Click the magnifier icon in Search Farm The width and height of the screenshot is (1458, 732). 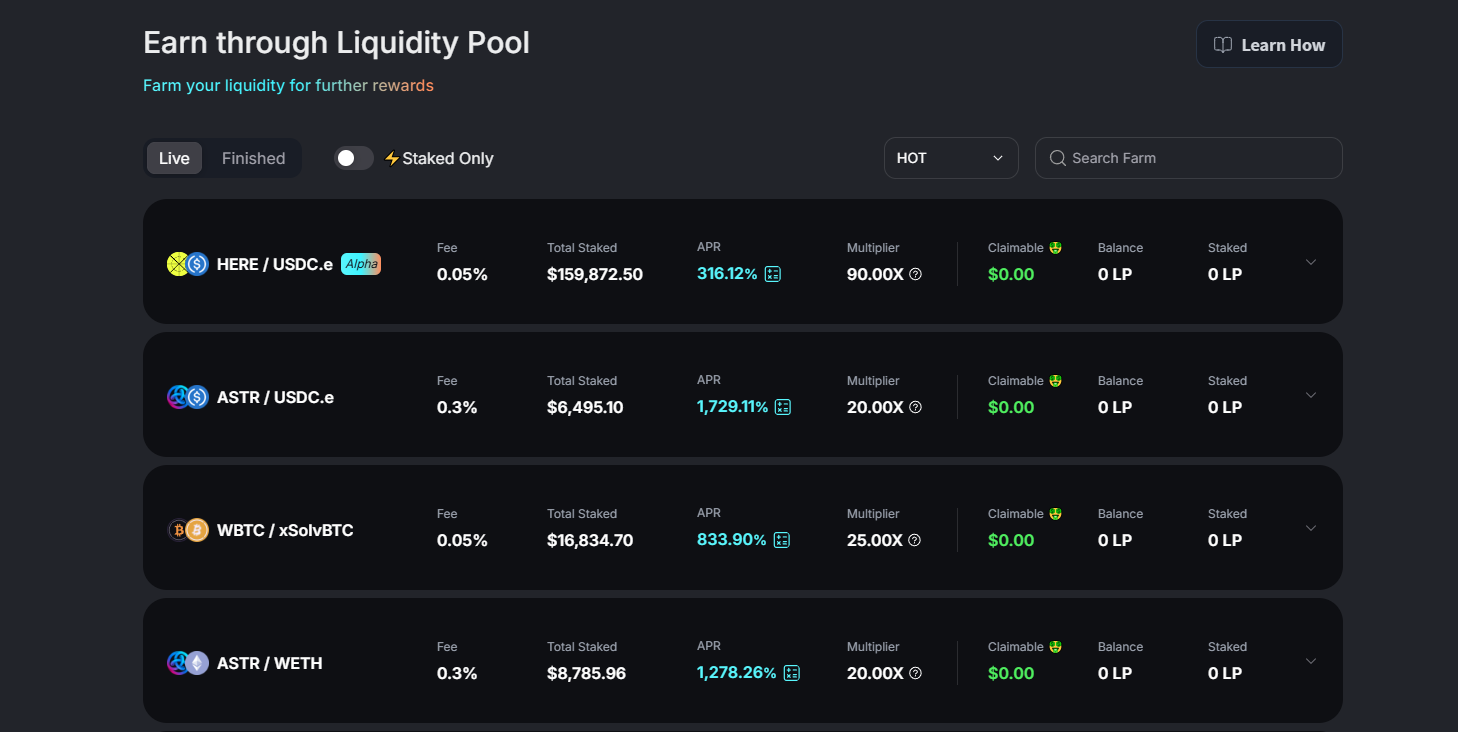(1057, 158)
